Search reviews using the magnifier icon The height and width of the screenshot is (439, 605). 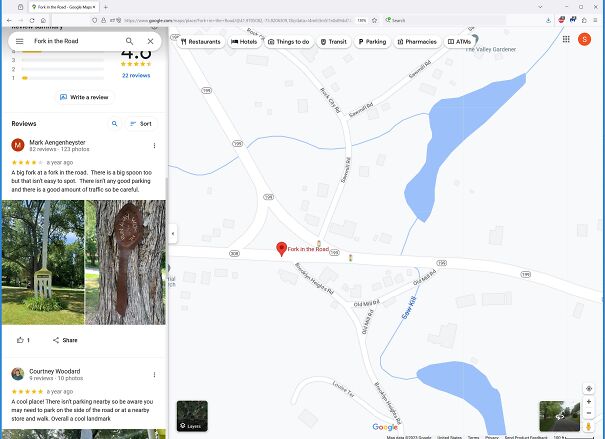click(114, 124)
